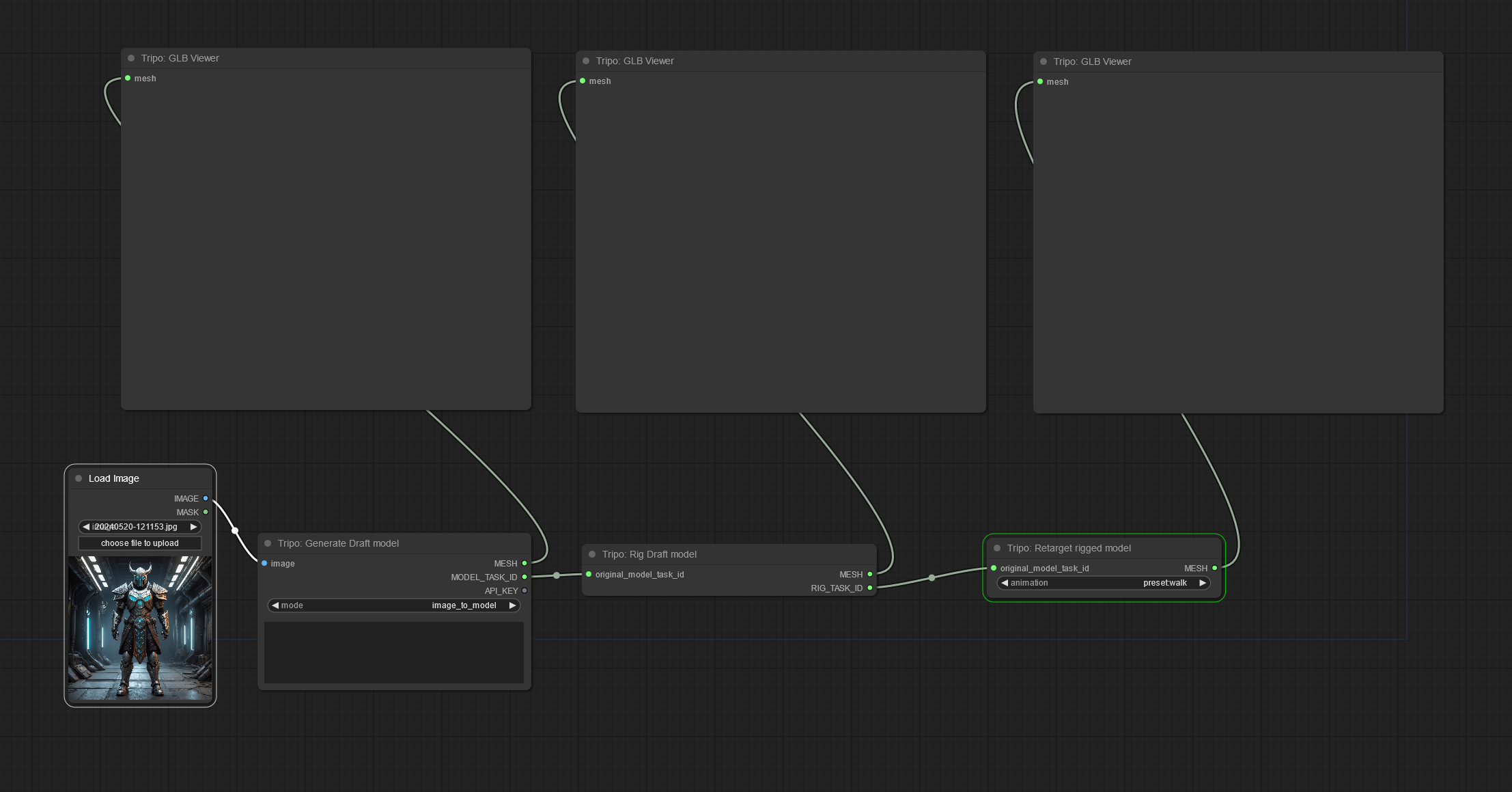Click next arrow on animation selector

click(x=1203, y=583)
